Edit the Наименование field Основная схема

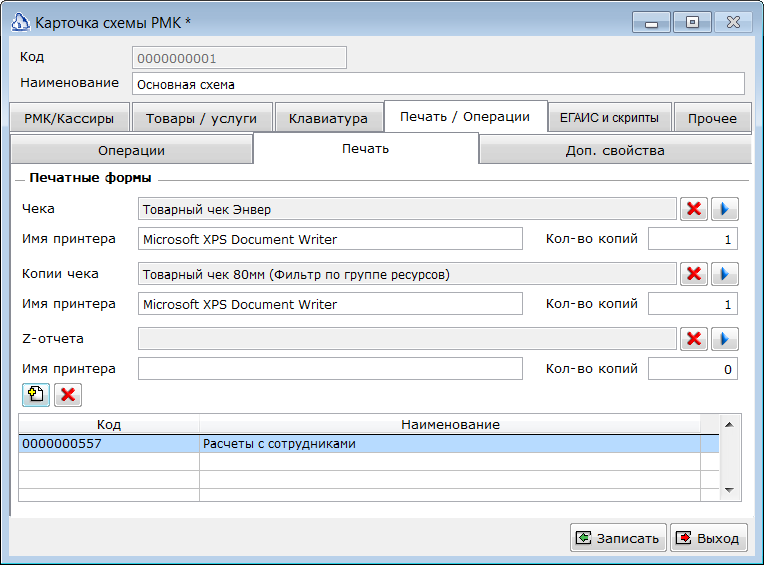(438, 84)
